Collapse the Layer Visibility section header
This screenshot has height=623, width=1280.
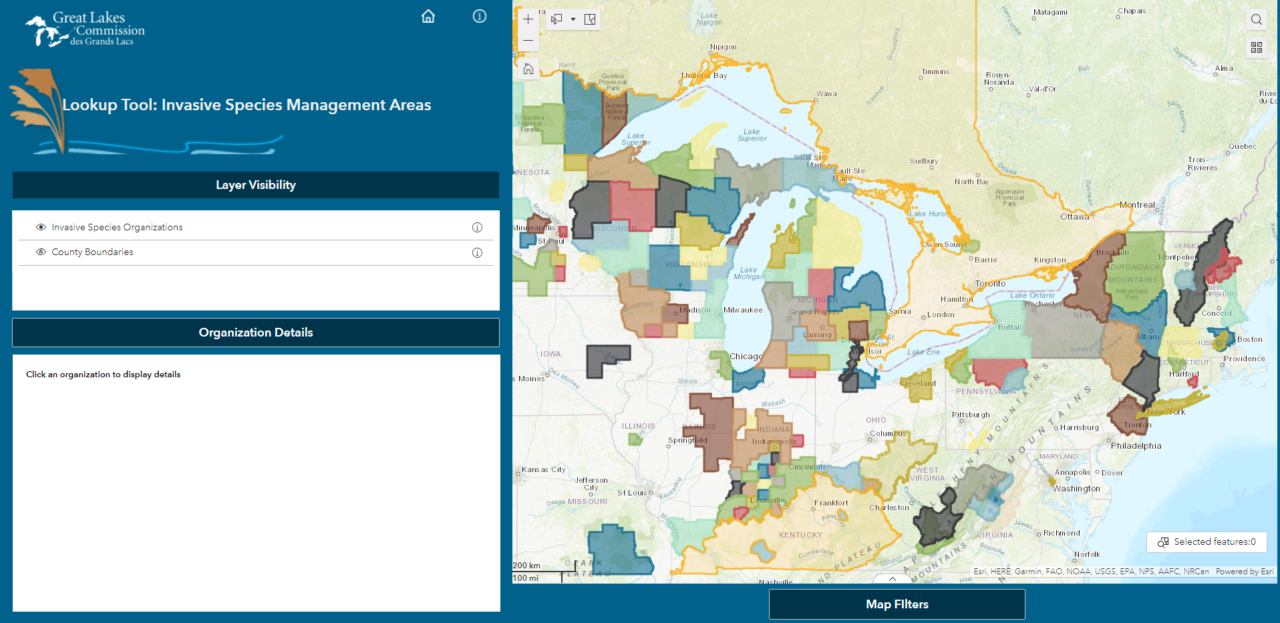coord(255,184)
